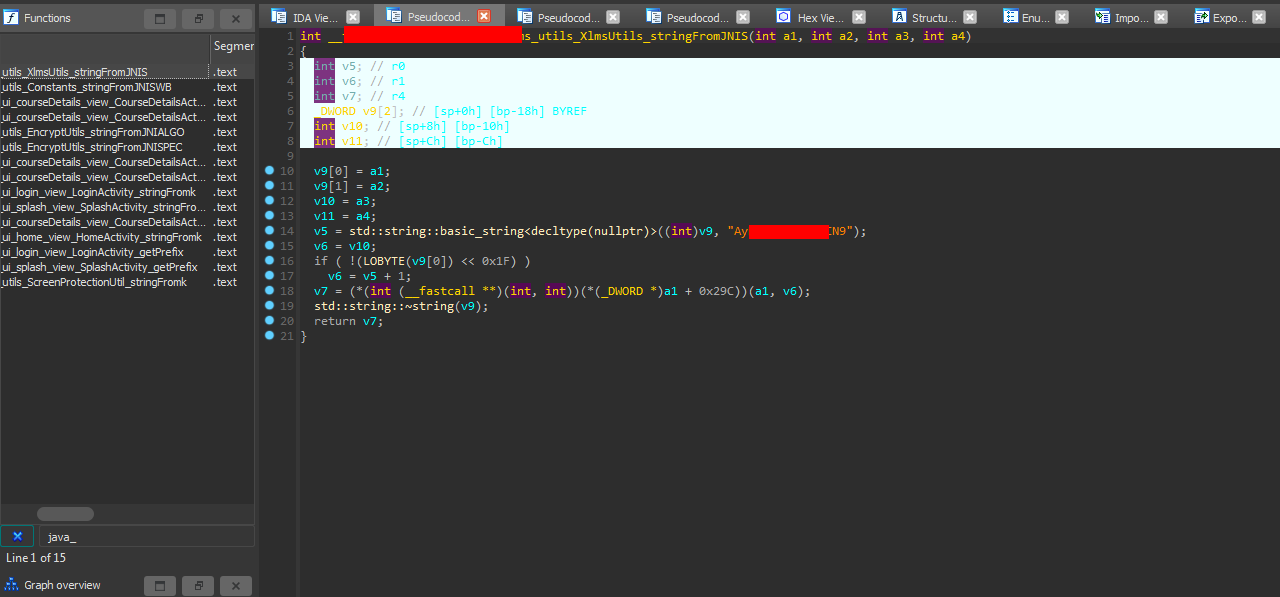Image resolution: width=1280 pixels, height=597 pixels.
Task: Toggle breakpoint dot on line 12
Action: point(269,201)
